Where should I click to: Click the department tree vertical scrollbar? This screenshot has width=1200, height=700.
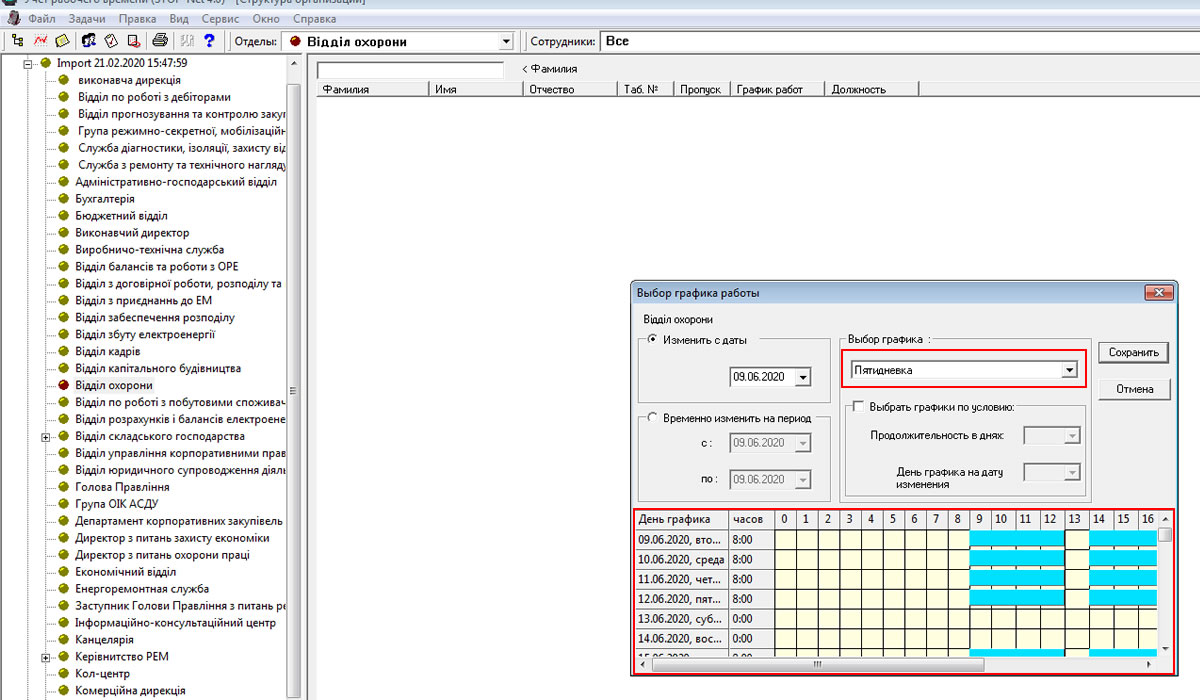tap(294, 390)
